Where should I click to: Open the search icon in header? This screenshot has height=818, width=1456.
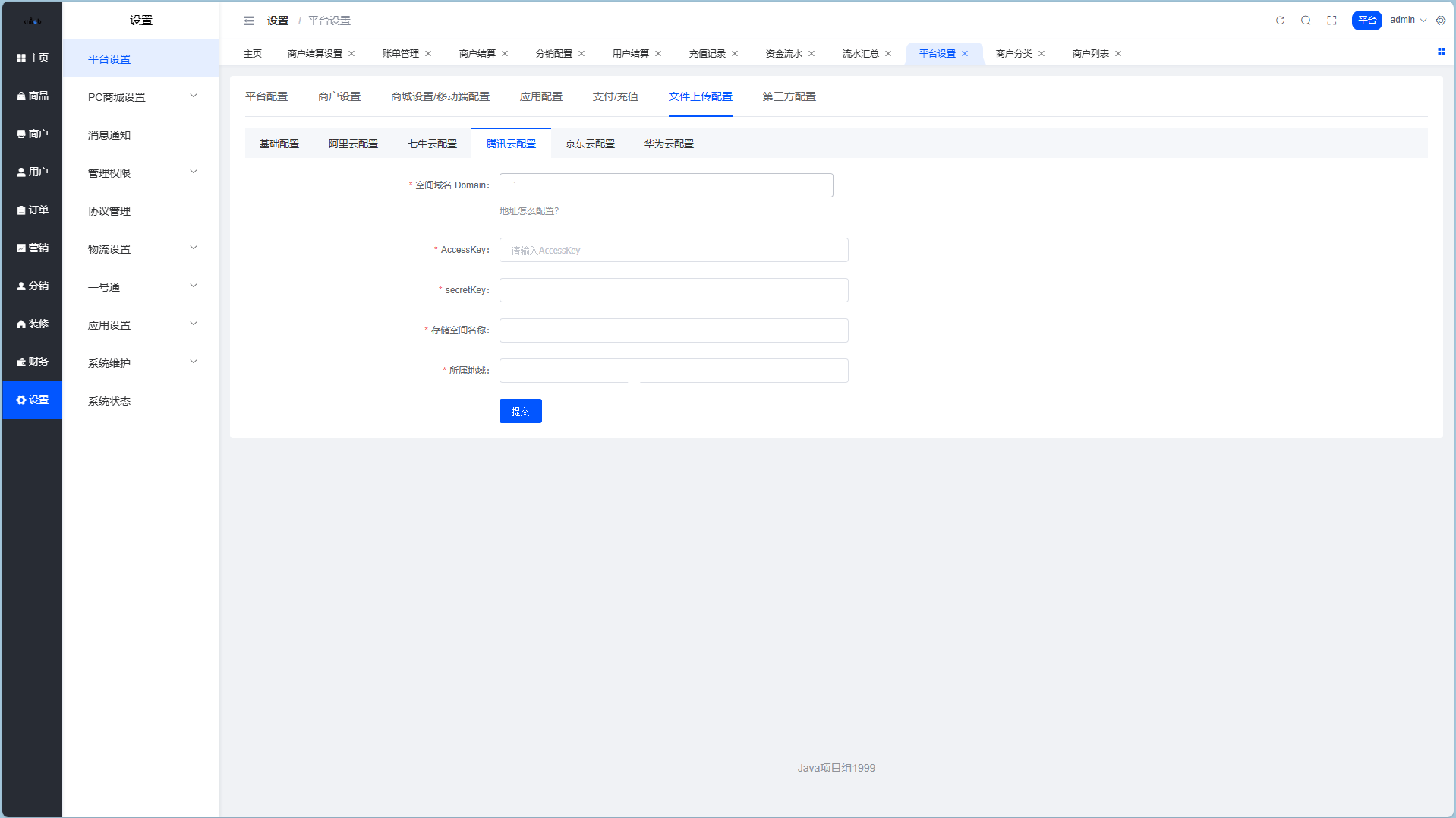point(1306,21)
